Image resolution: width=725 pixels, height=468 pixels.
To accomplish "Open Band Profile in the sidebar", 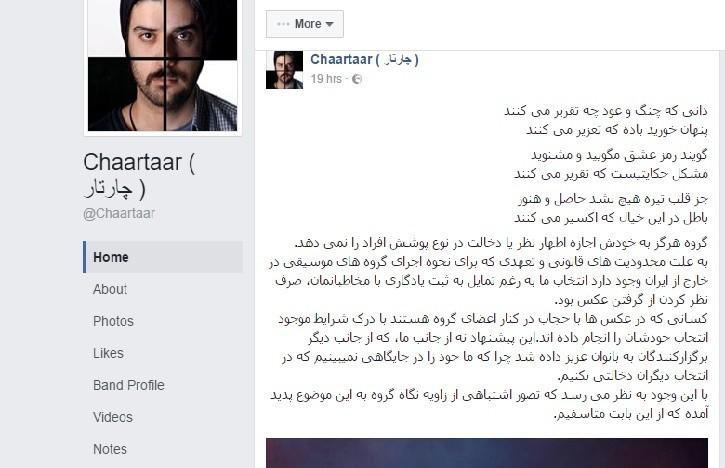I will (x=129, y=385).
